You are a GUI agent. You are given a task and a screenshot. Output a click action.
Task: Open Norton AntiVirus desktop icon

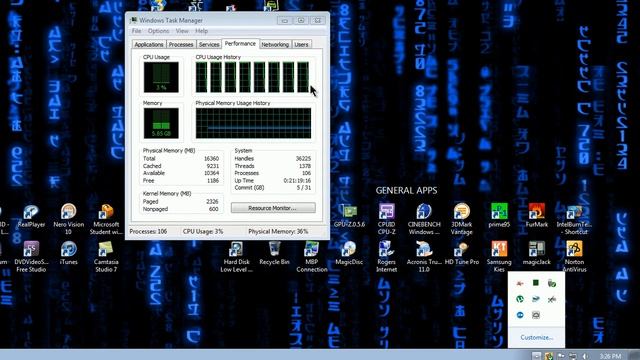tap(574, 257)
